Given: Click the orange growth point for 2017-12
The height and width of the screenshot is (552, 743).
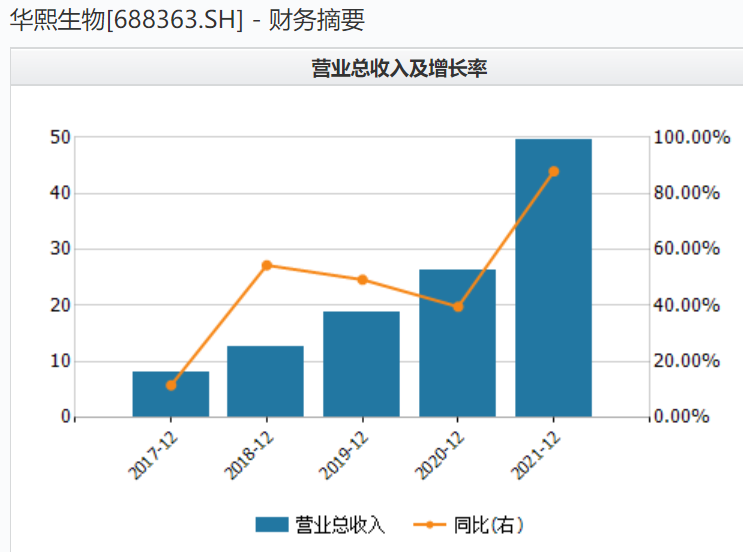Looking at the screenshot, I should 171,385.
